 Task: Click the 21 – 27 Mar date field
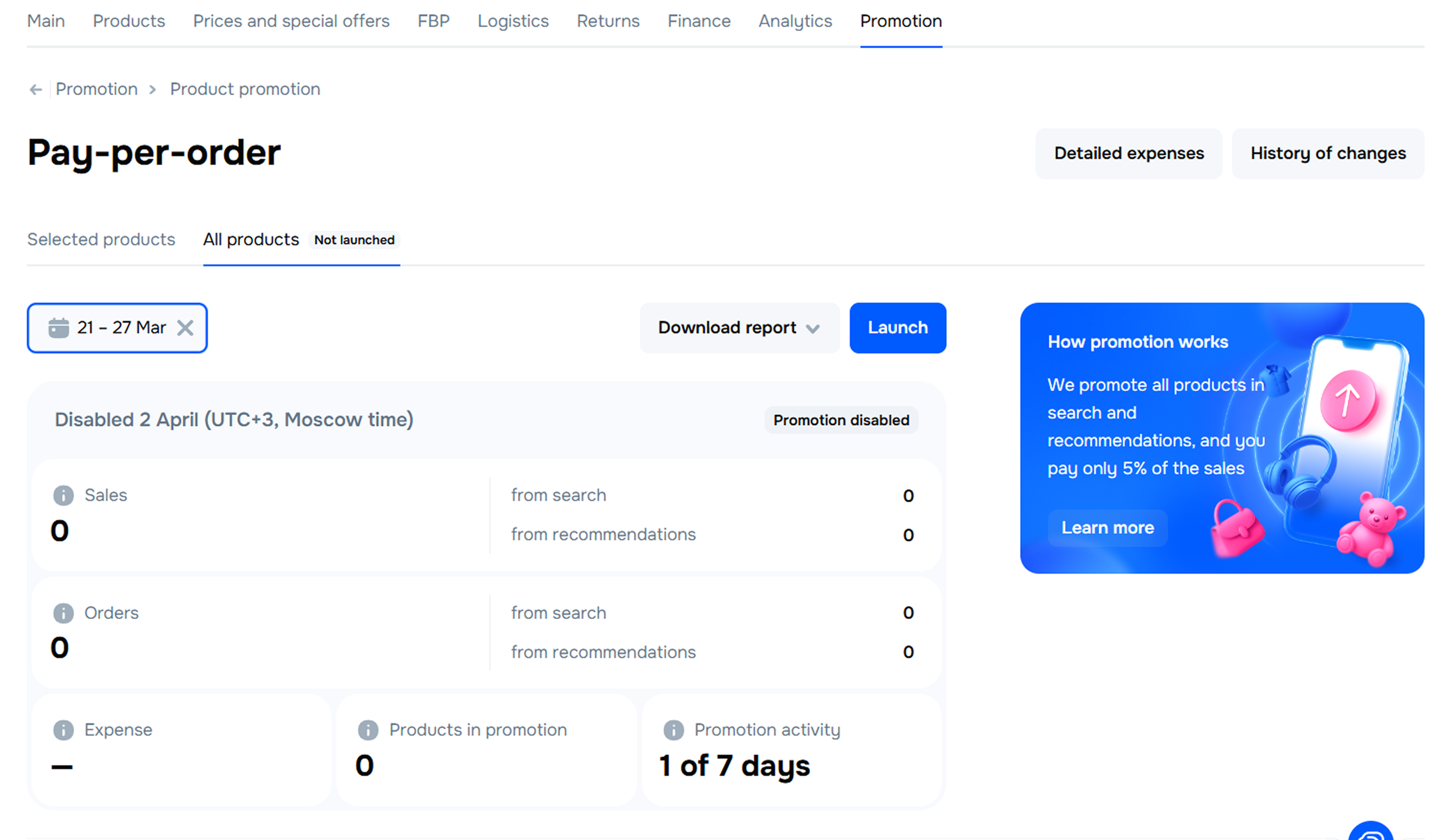(x=121, y=328)
